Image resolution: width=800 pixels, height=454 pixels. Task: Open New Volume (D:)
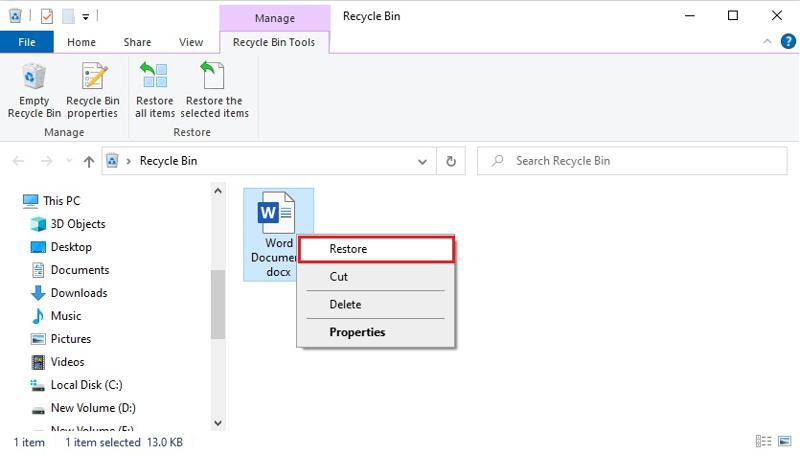coord(83,408)
